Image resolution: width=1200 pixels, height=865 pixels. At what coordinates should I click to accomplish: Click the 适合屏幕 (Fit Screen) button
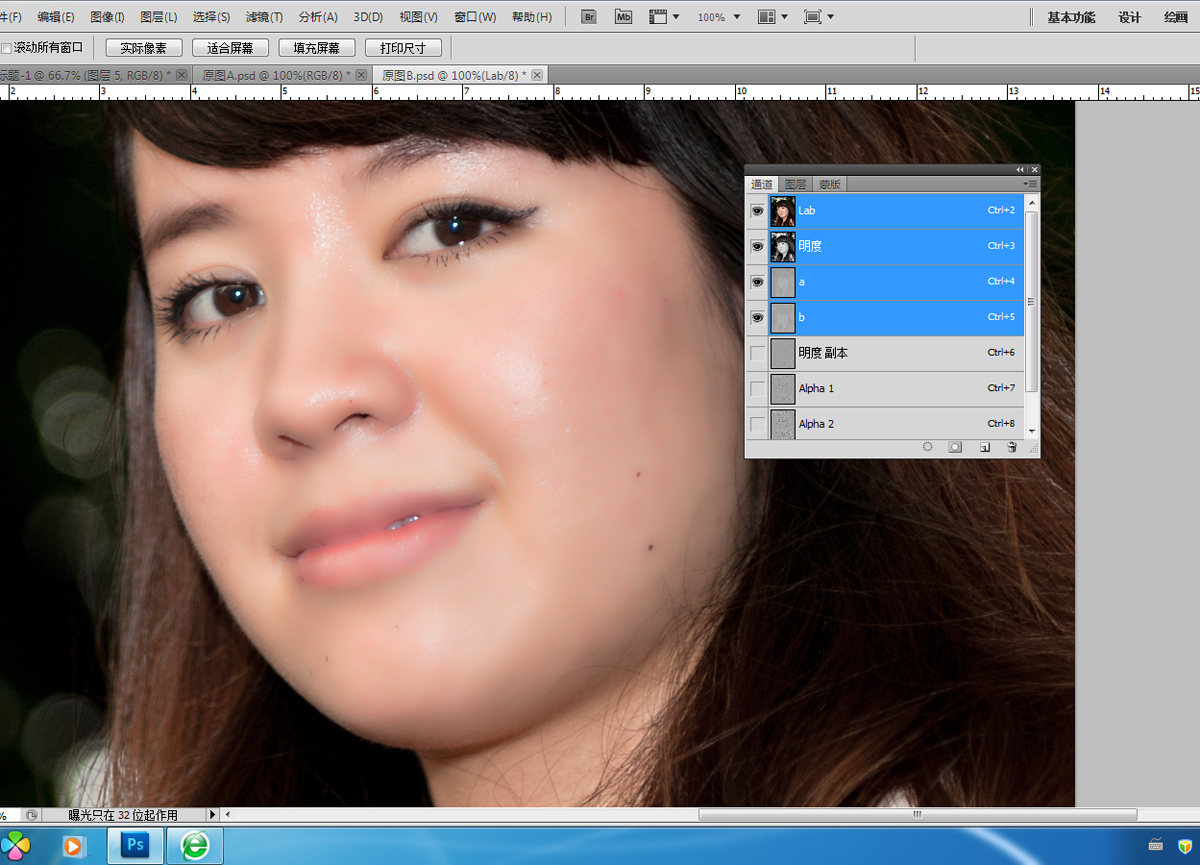click(x=230, y=48)
